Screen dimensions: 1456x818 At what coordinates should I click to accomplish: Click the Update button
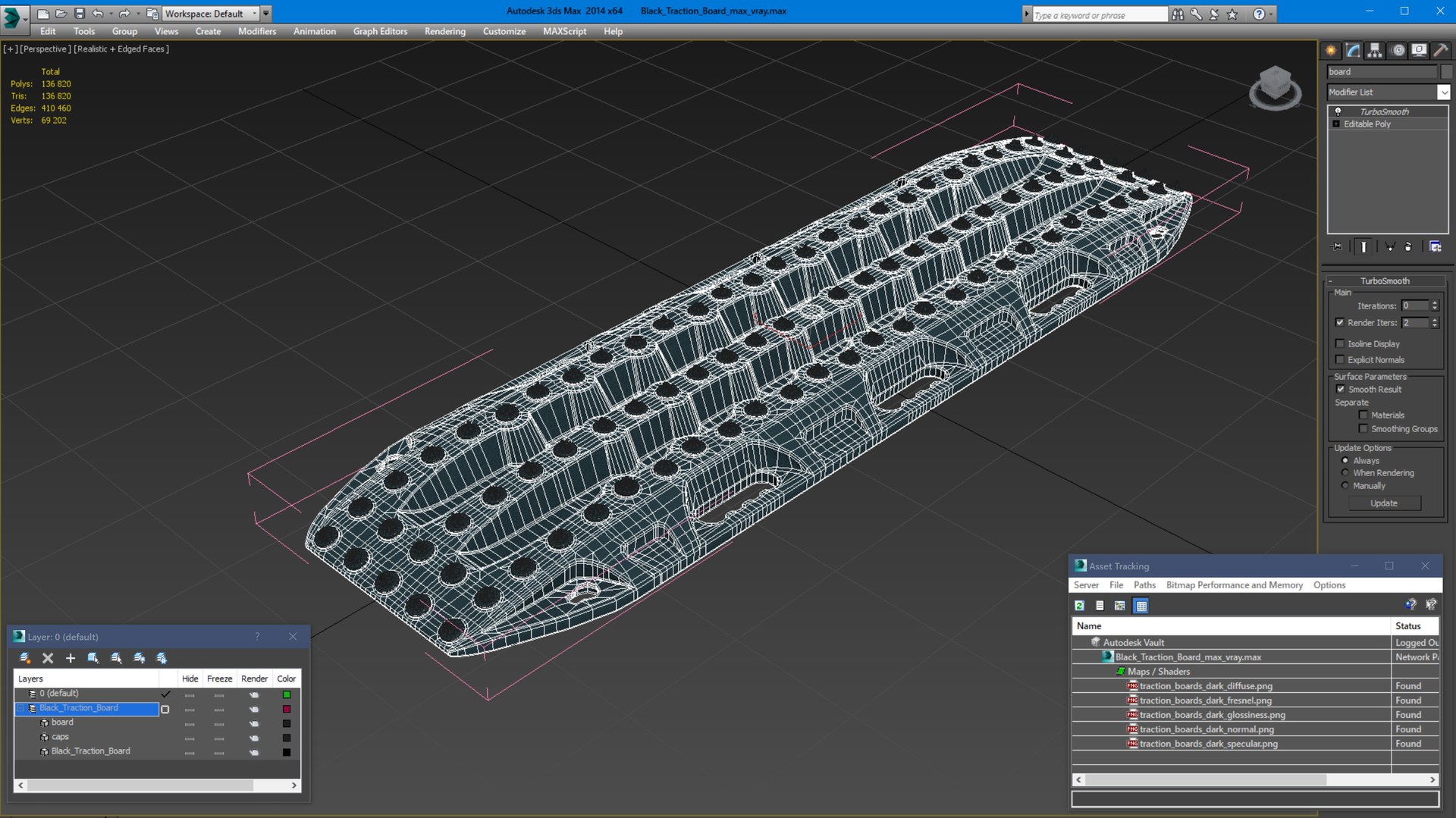click(1383, 503)
